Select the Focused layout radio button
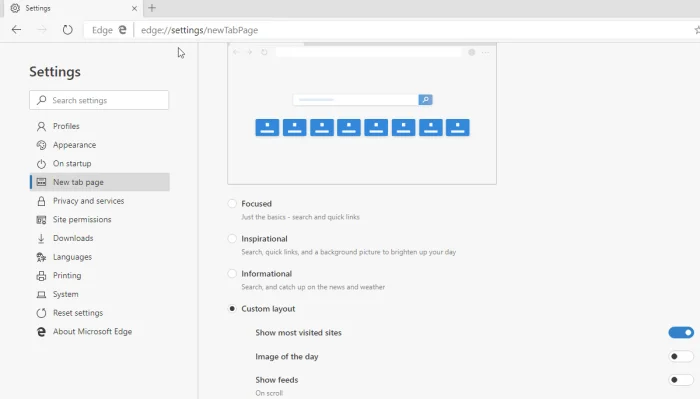Image resolution: width=700 pixels, height=399 pixels. [x=232, y=204]
